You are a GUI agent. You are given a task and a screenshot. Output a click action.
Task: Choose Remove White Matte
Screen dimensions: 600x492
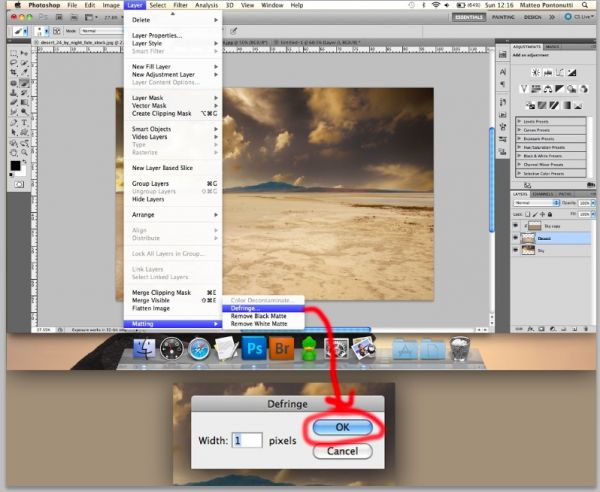[259, 324]
